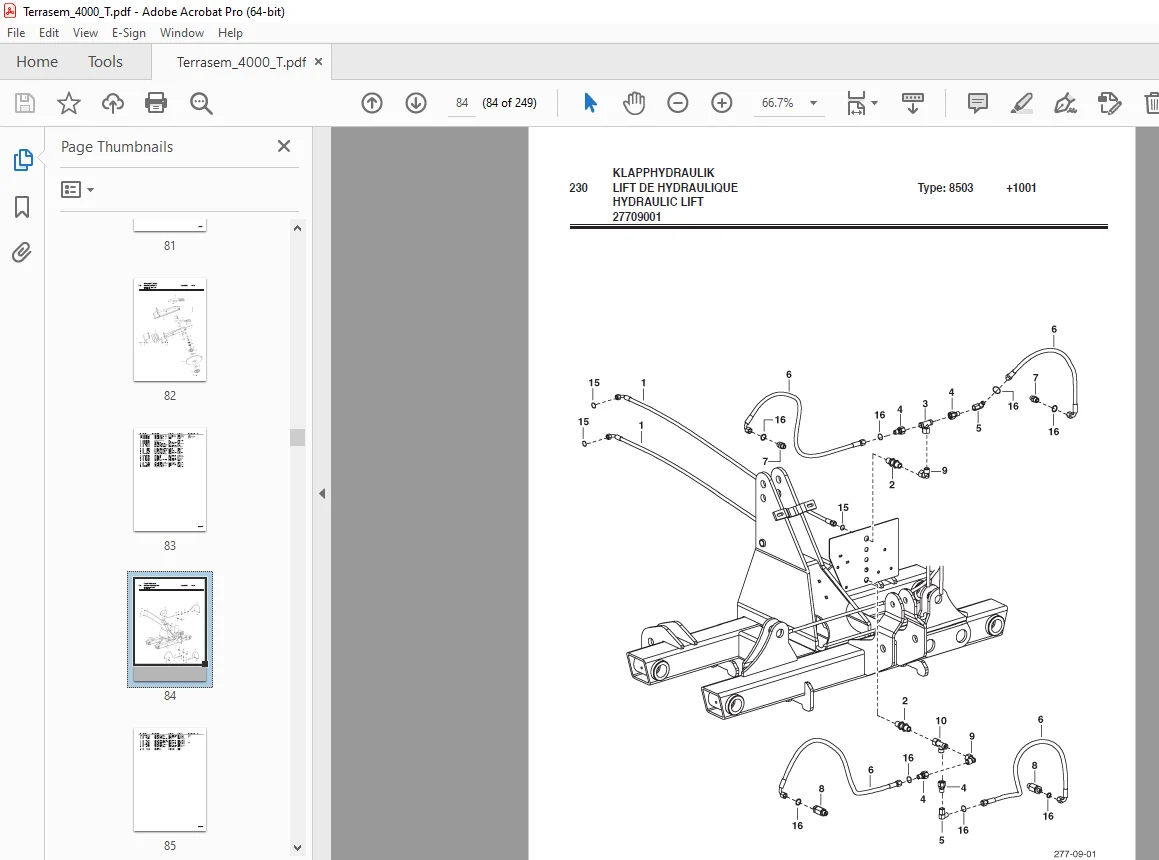Go to the next page arrow
The width and height of the screenshot is (1159, 860).
click(416, 103)
